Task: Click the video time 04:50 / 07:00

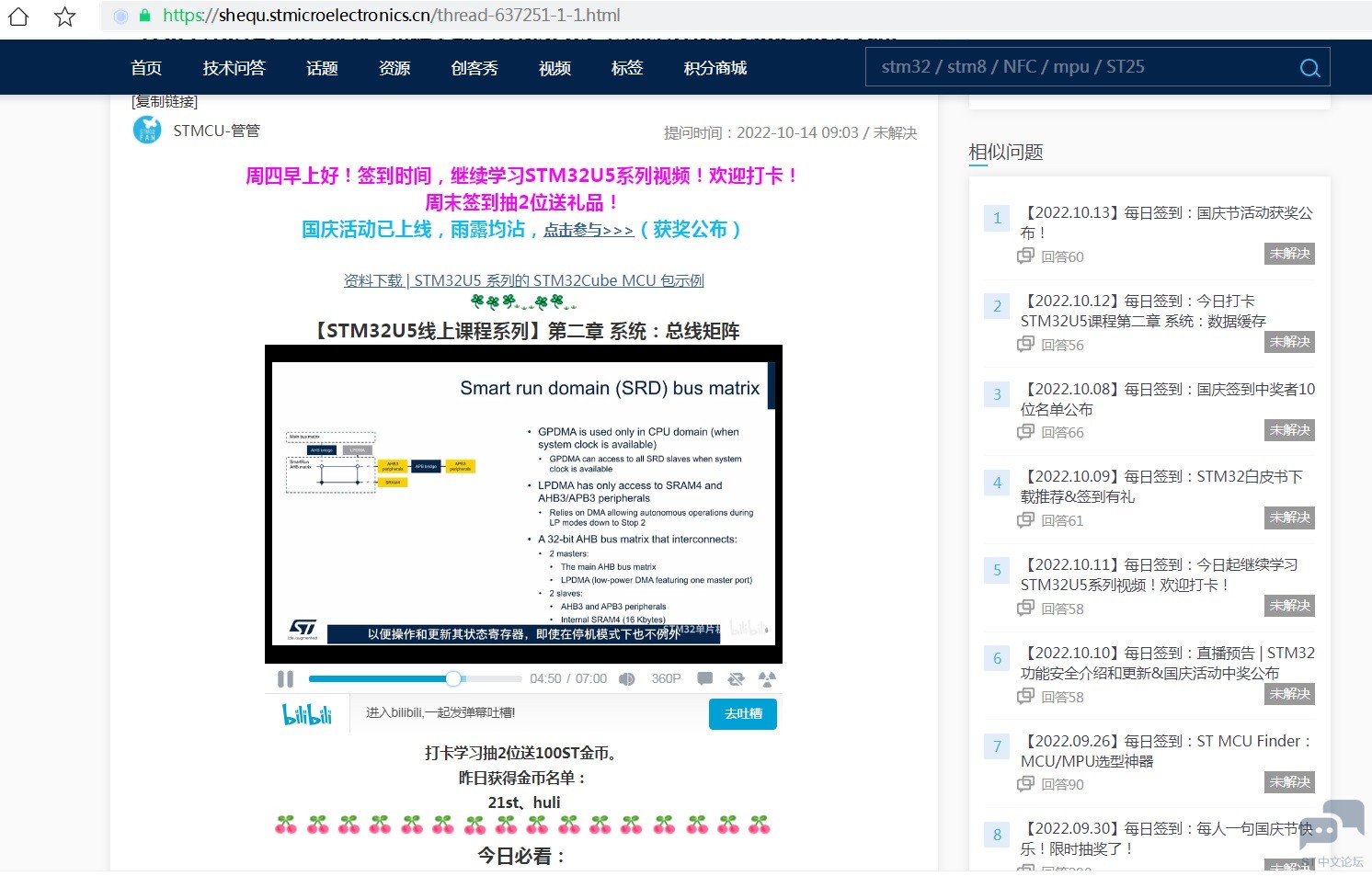Action: click(568, 678)
